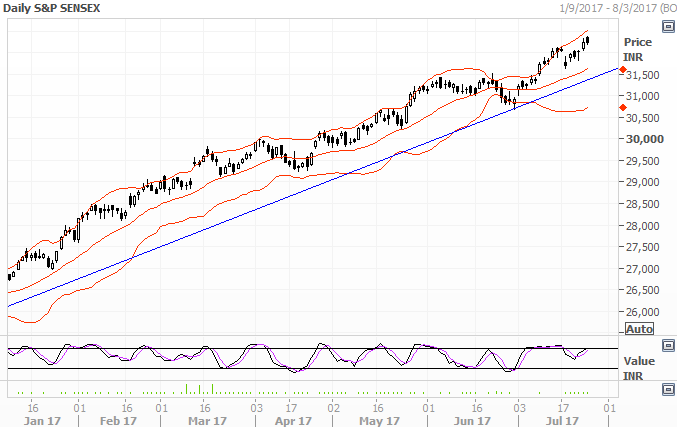Image resolution: width=677 pixels, height=427 pixels.
Task: Click the 27,000 price axis label
Action: [643, 269]
